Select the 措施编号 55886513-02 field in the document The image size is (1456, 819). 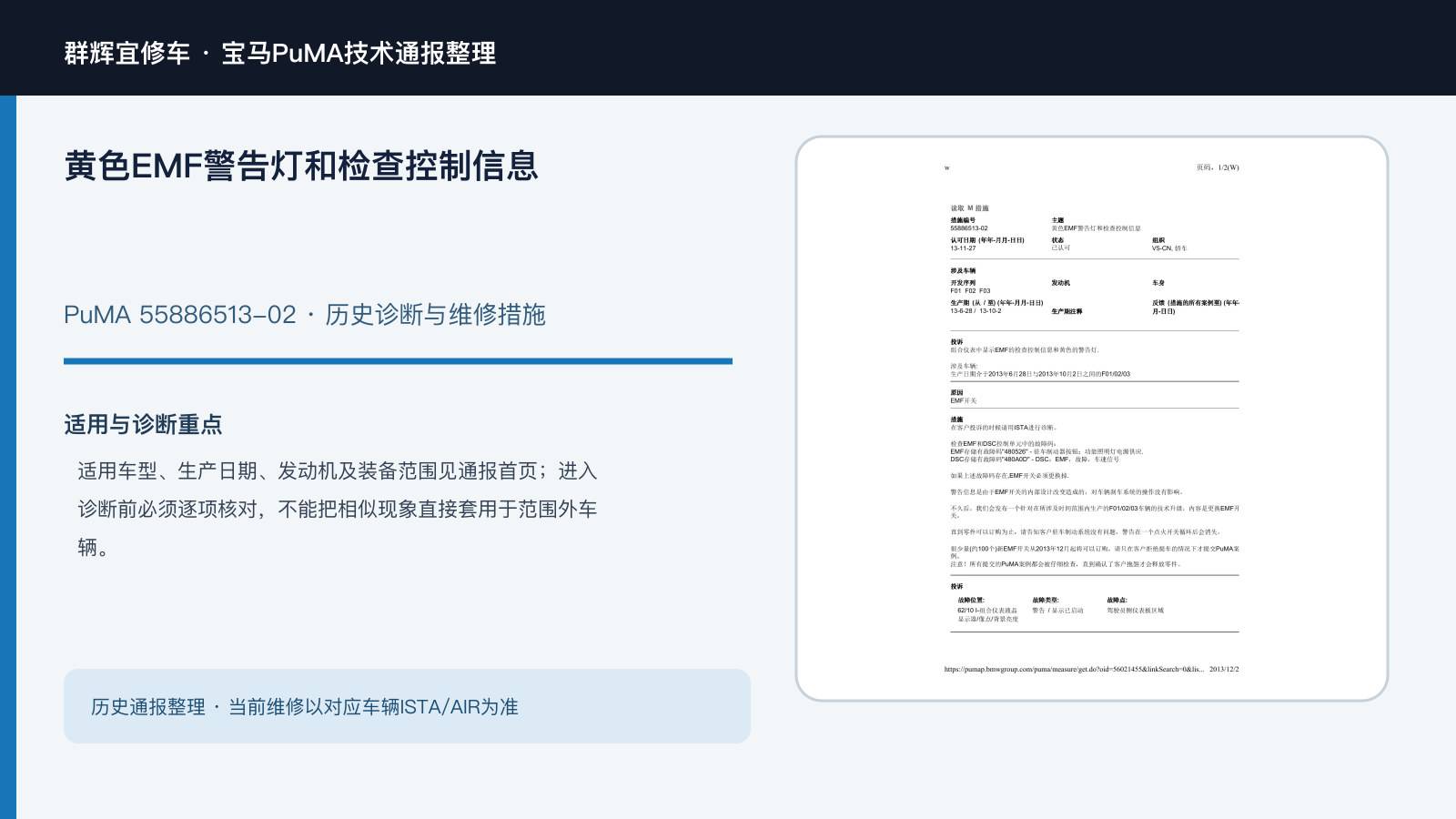pyautogui.click(x=969, y=224)
